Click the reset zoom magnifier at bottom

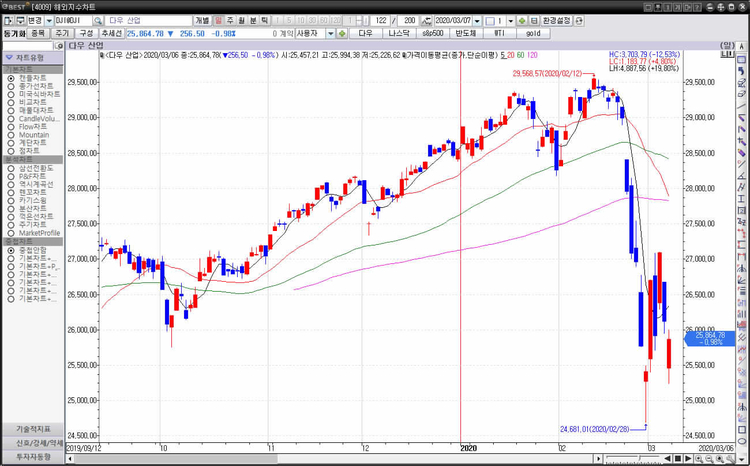point(719,459)
